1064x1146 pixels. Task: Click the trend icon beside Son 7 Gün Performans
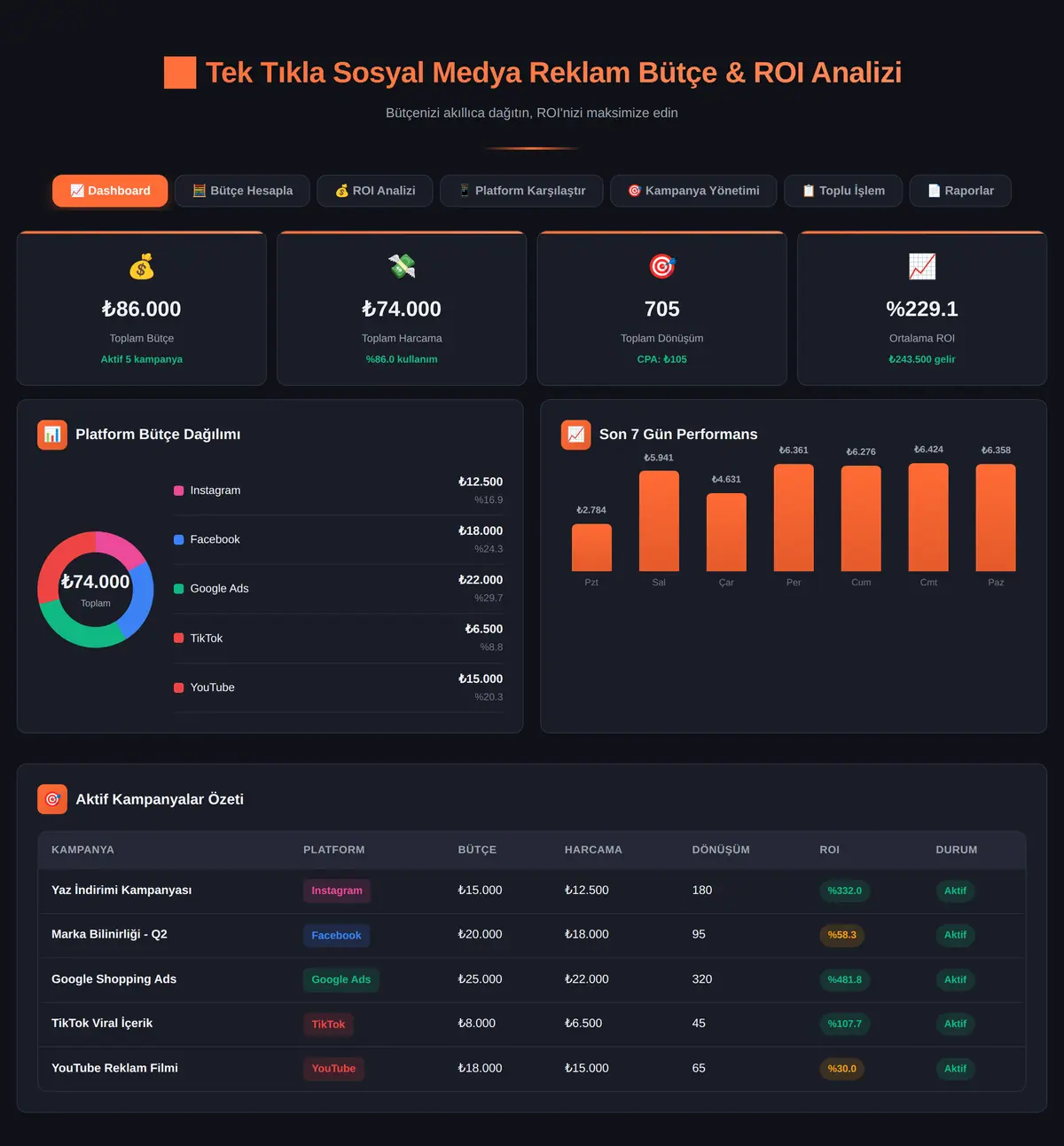click(x=576, y=435)
